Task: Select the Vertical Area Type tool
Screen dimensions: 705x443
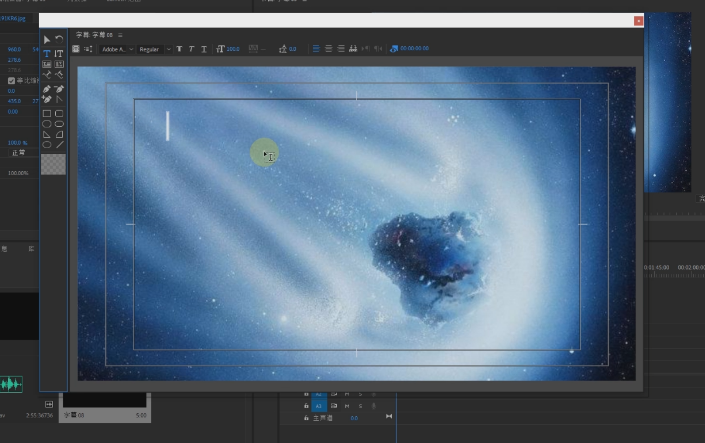Action: pos(59,64)
